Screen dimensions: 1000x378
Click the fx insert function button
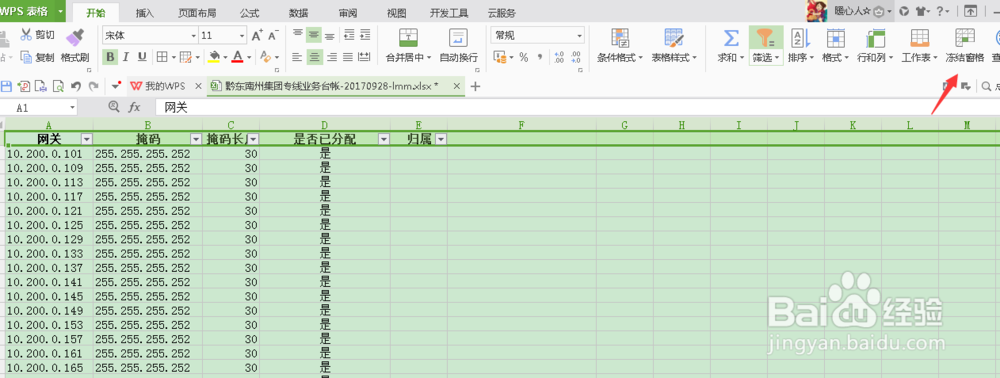[x=135, y=108]
